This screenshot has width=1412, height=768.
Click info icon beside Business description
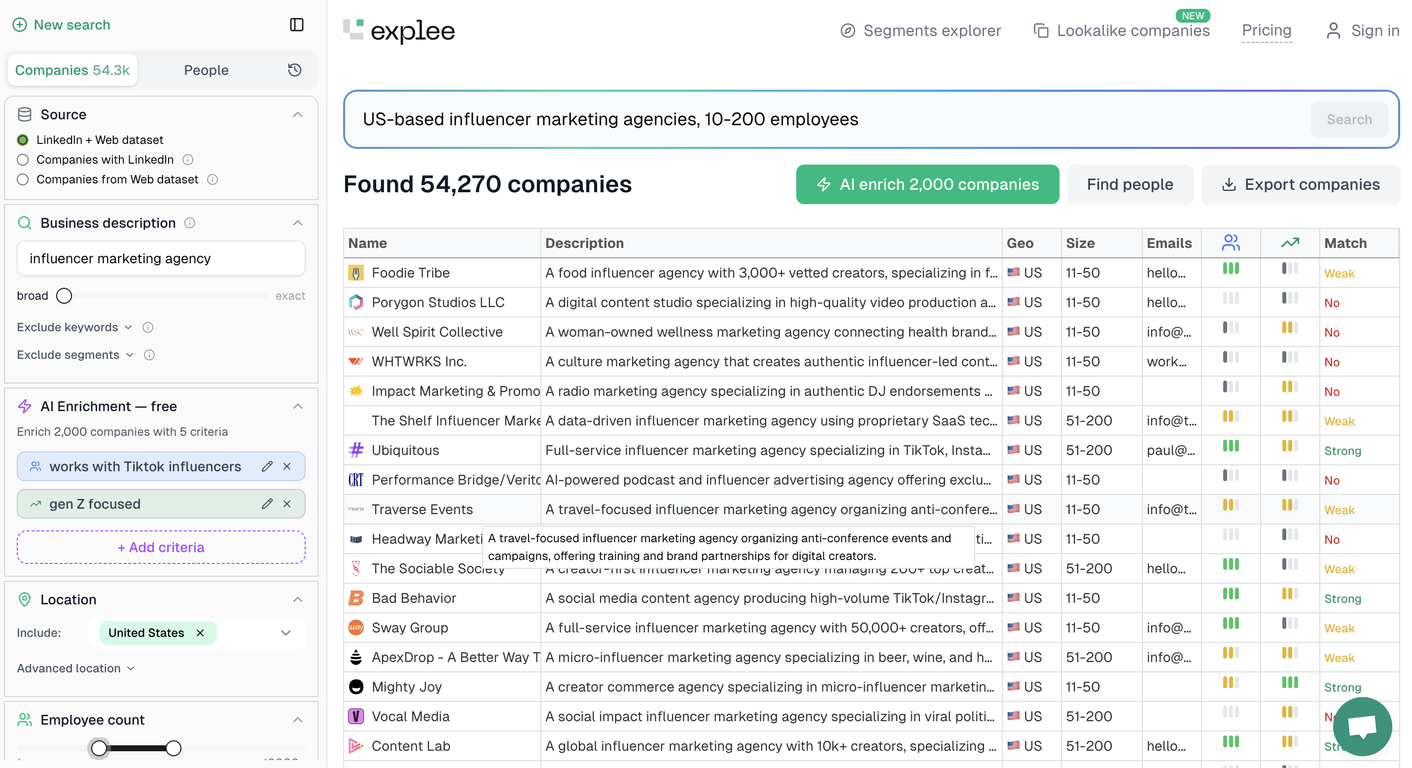coord(190,223)
